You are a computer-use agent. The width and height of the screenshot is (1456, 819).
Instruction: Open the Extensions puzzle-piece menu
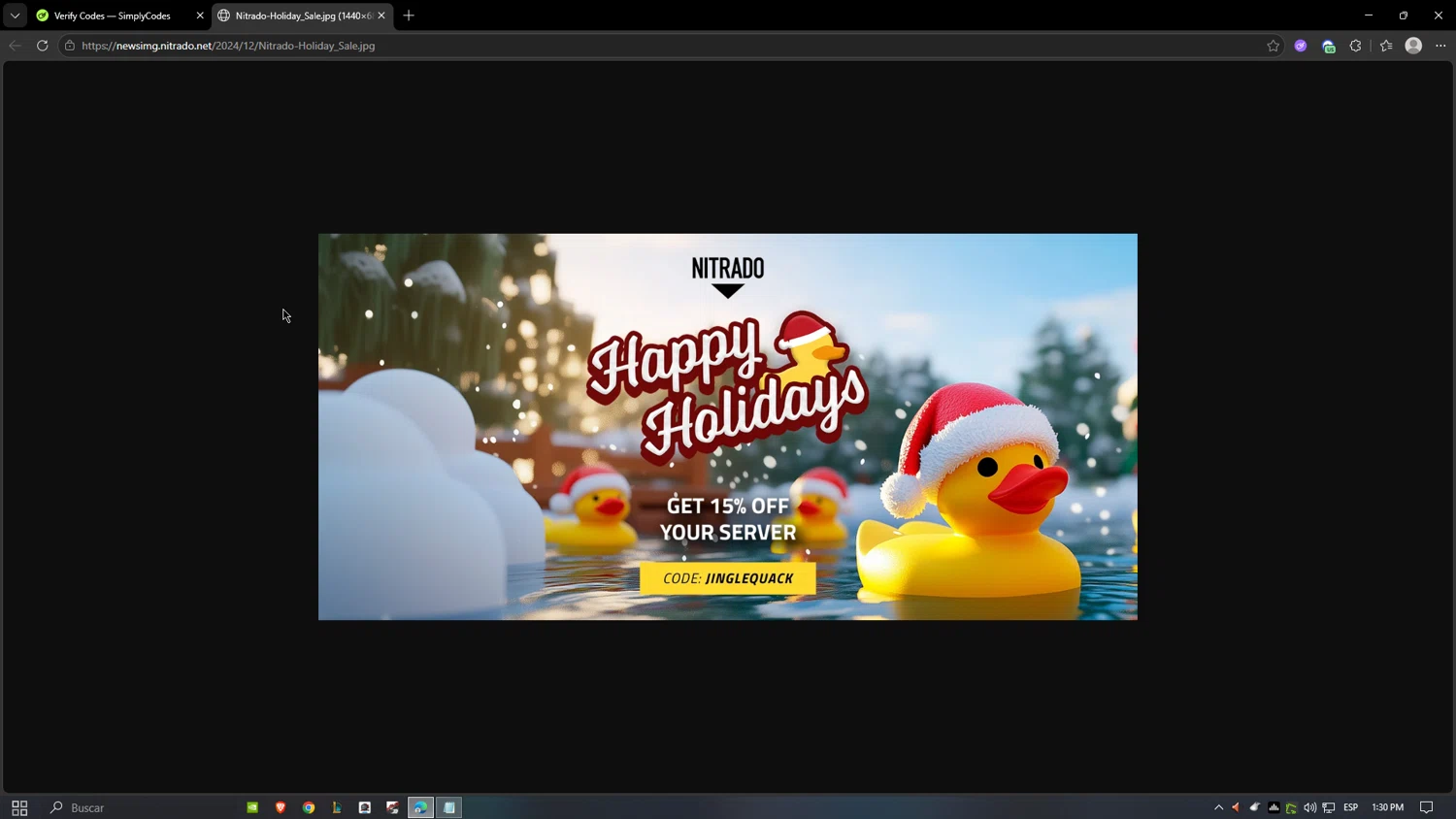pos(1356,46)
